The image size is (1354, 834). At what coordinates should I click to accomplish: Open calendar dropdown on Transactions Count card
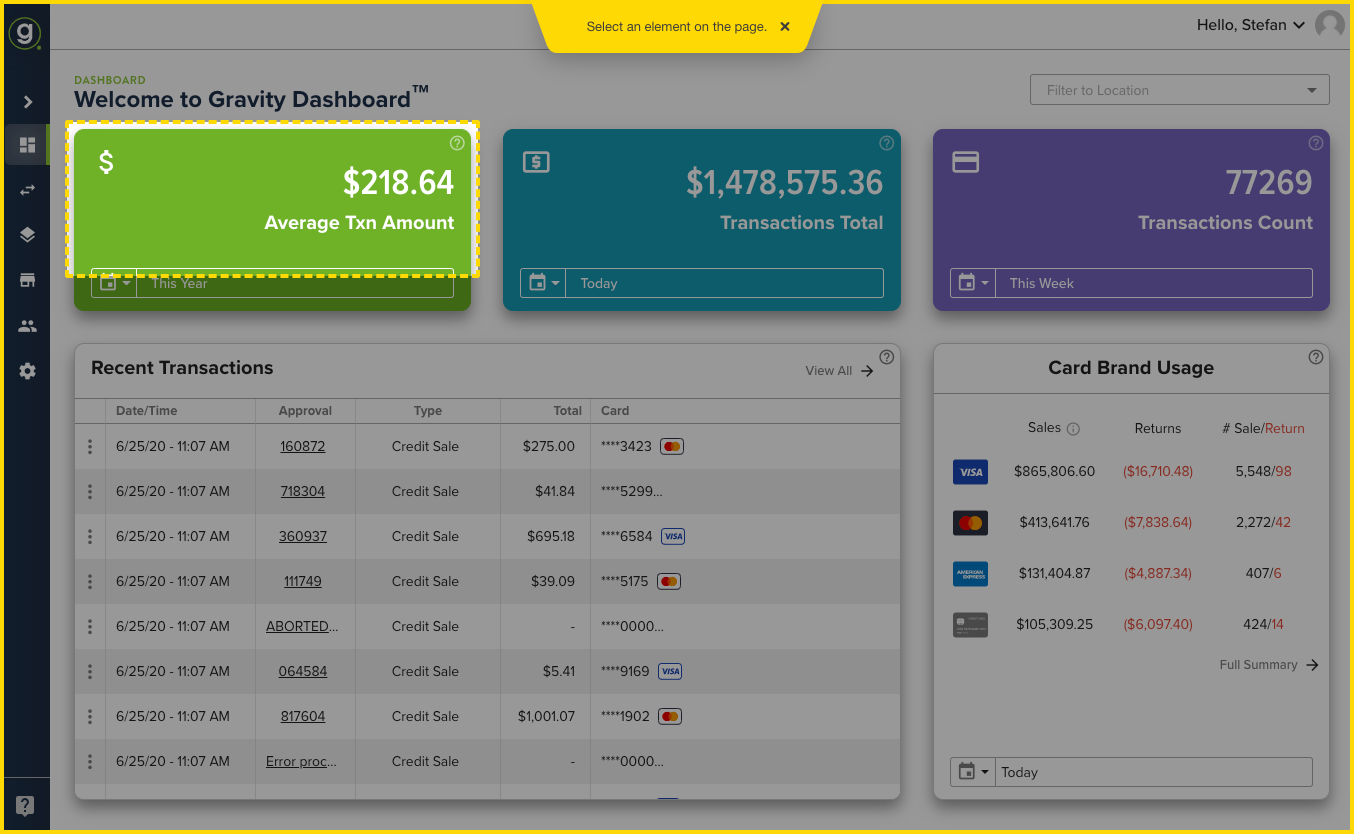tap(973, 283)
